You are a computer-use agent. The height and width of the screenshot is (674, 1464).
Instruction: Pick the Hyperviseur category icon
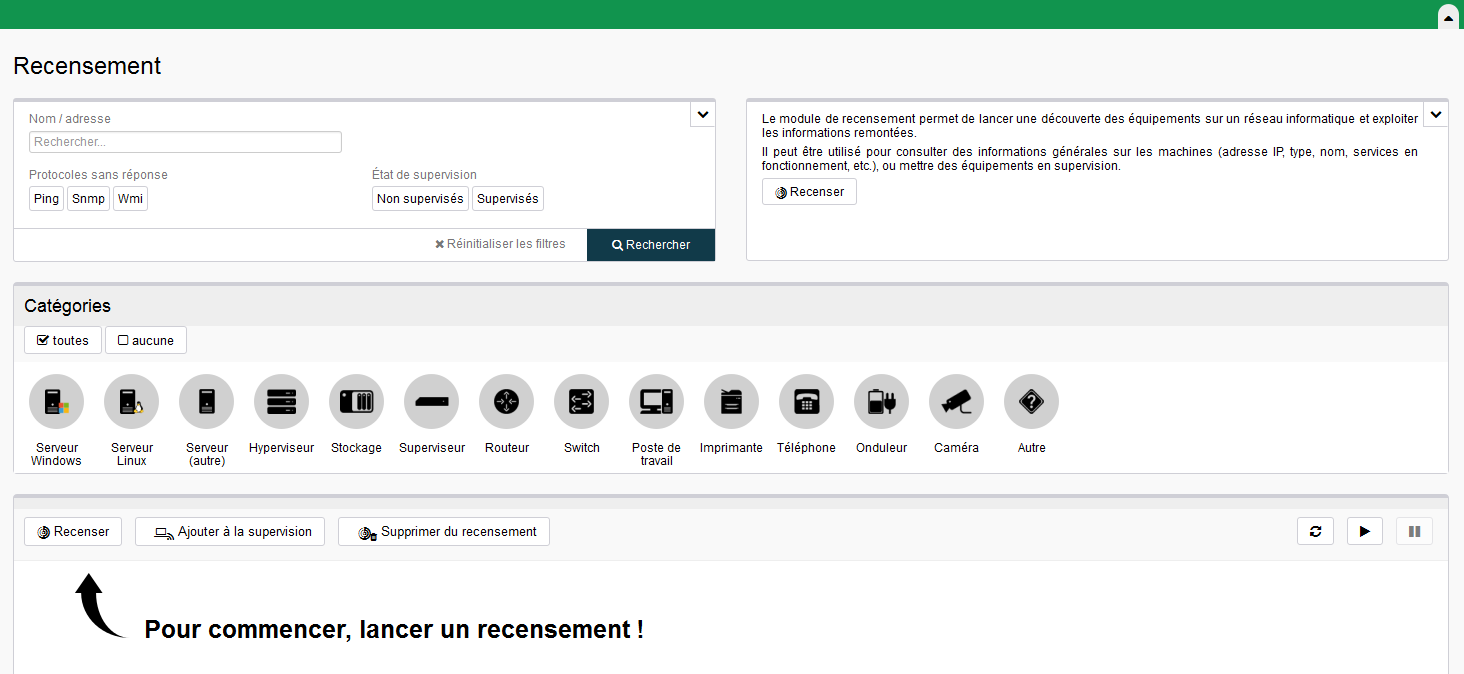pos(281,402)
